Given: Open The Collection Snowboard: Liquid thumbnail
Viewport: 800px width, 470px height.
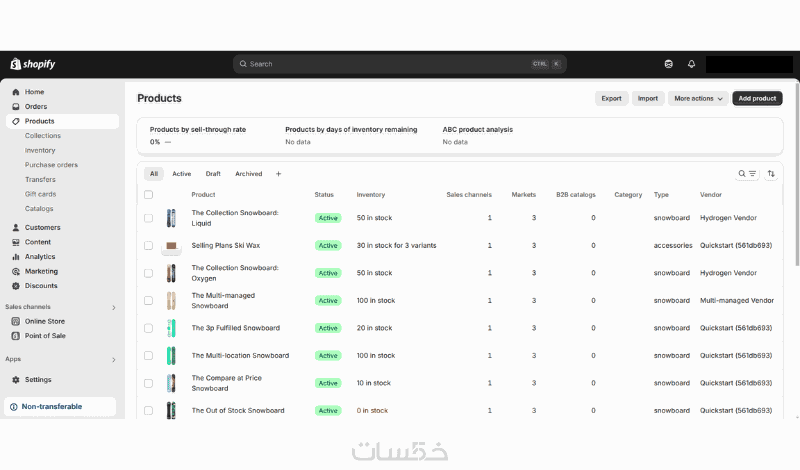Looking at the screenshot, I should tap(171, 218).
